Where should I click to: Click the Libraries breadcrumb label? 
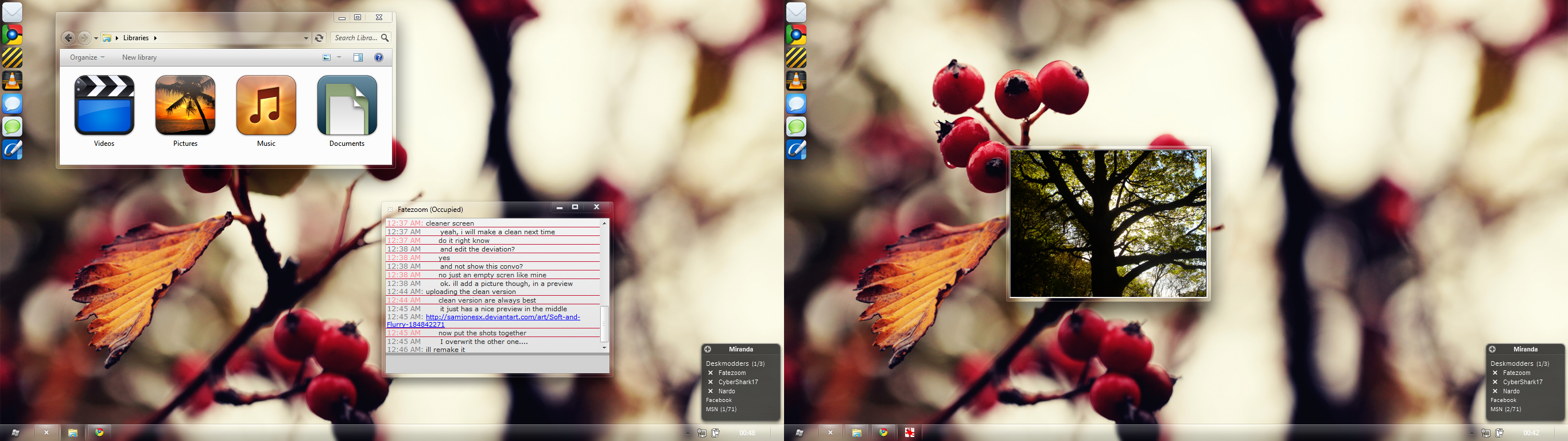point(136,38)
